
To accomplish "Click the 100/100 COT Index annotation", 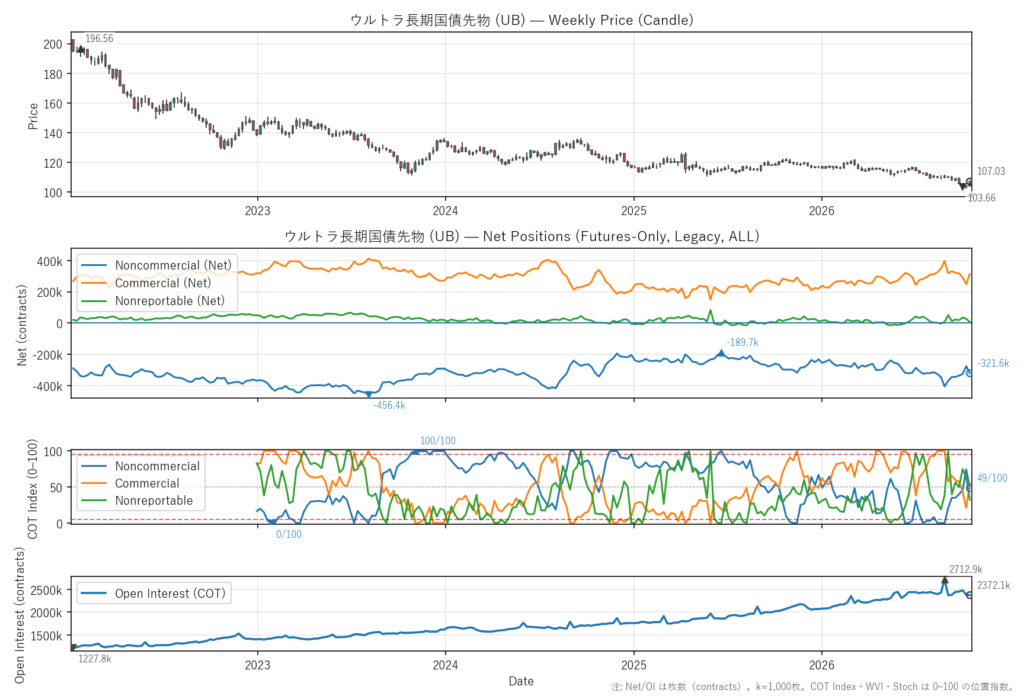I will (438, 441).
